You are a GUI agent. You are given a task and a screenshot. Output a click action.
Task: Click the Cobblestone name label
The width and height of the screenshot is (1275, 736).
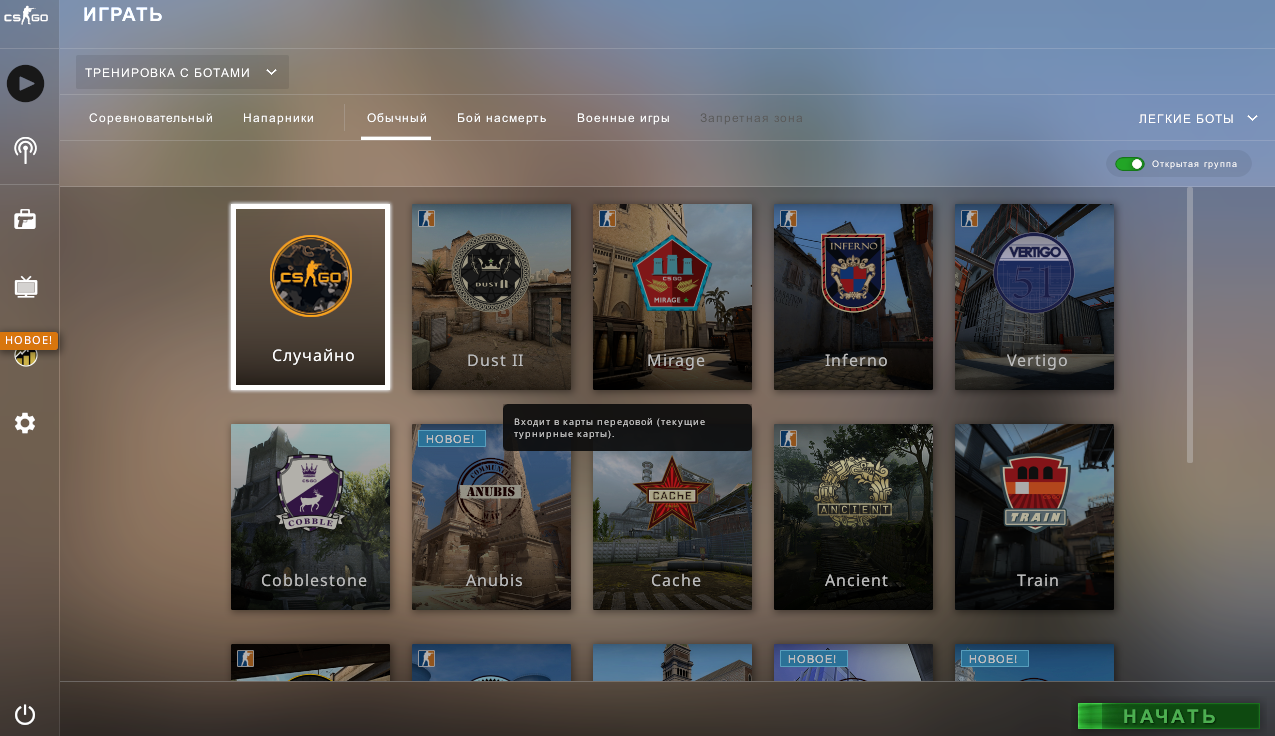click(x=314, y=580)
